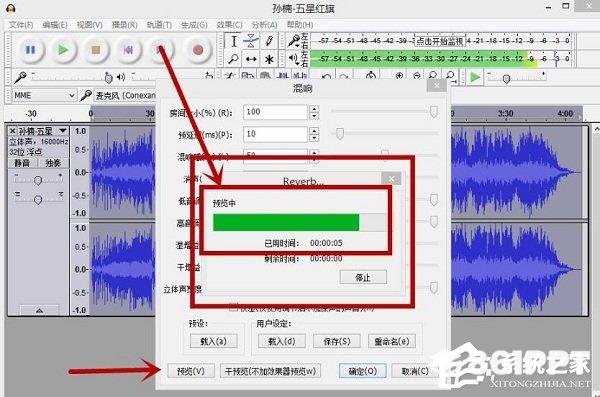
Task: Click the pre-delay slider handle
Action: click(340, 134)
